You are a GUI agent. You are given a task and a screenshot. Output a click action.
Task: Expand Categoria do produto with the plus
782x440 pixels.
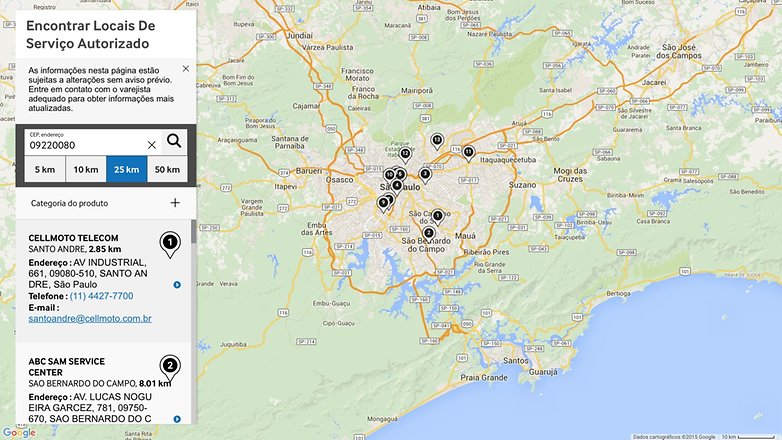coord(175,203)
